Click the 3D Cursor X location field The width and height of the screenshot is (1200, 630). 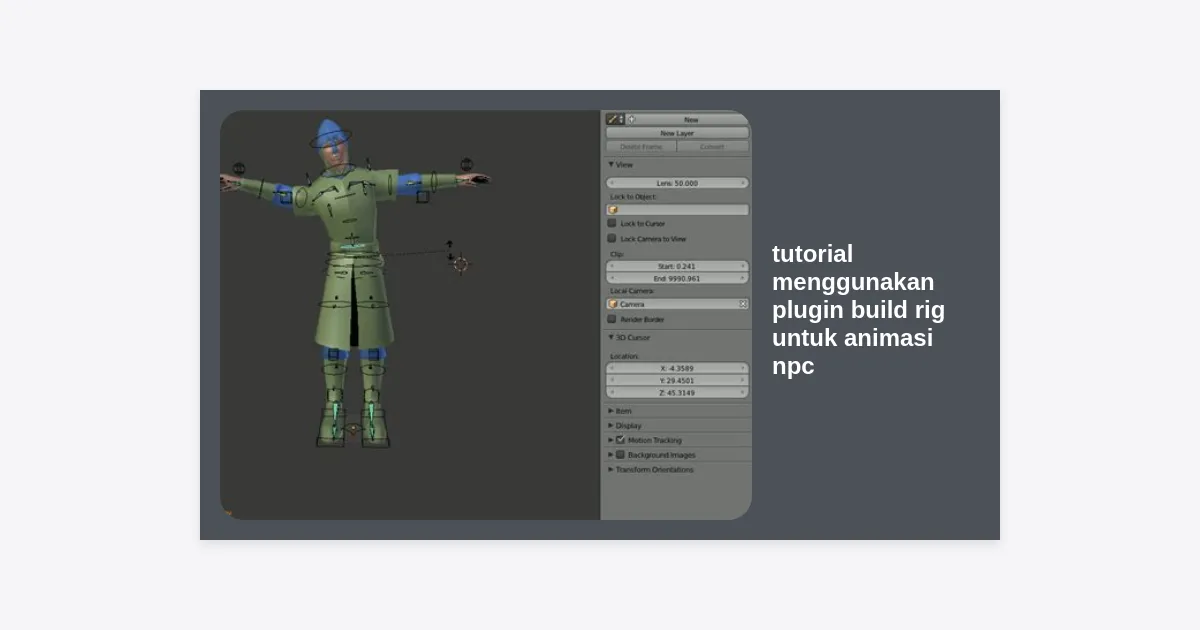tap(677, 368)
